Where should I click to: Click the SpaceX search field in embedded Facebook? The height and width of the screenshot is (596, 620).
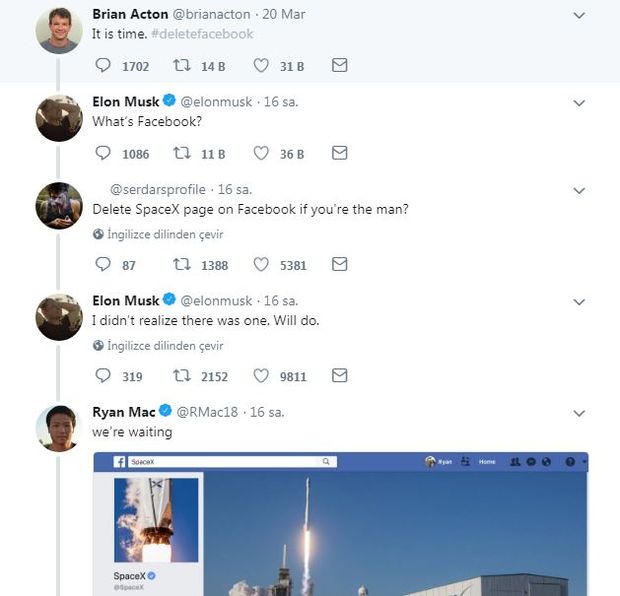coord(232,462)
